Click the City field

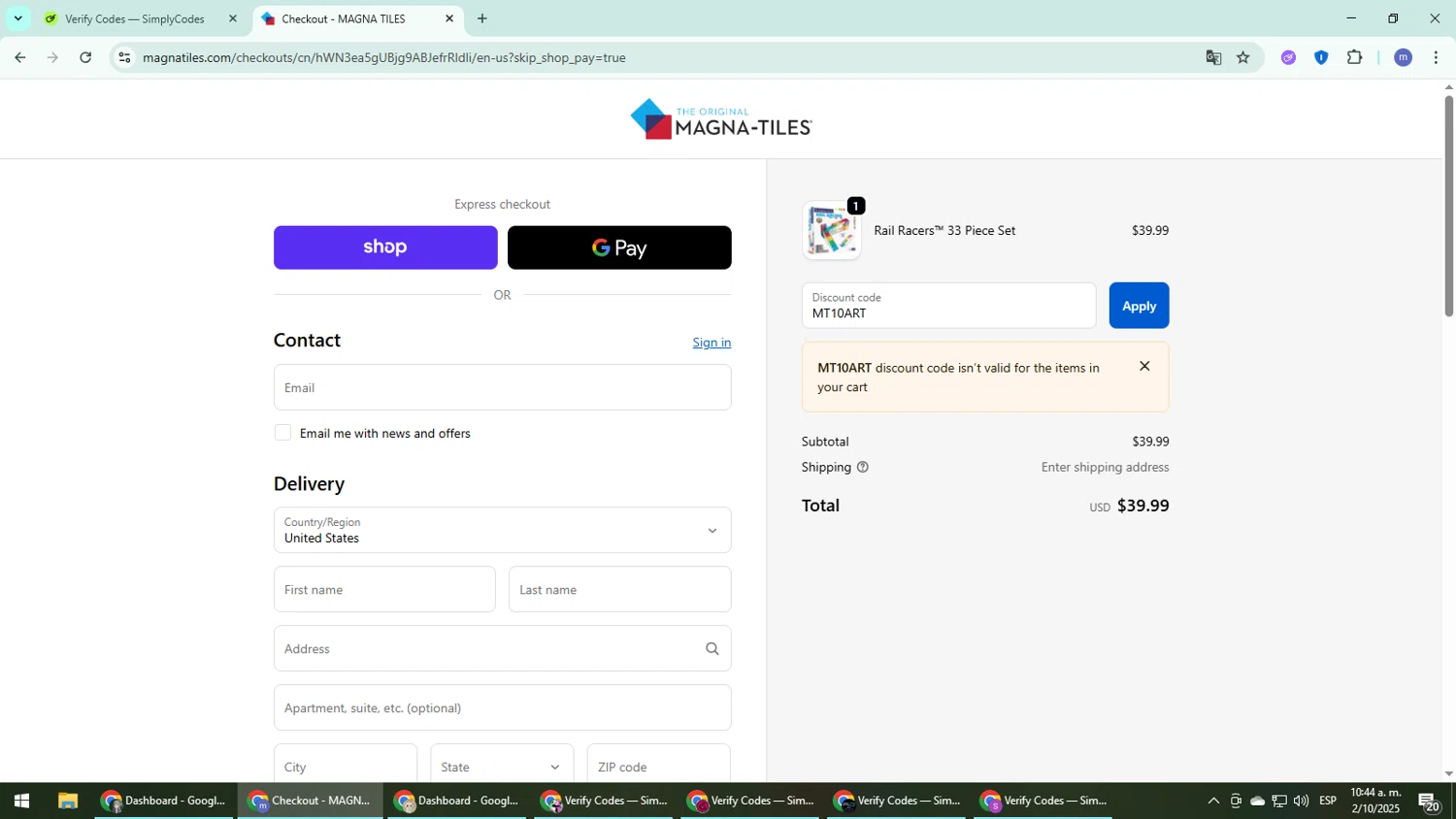(346, 765)
